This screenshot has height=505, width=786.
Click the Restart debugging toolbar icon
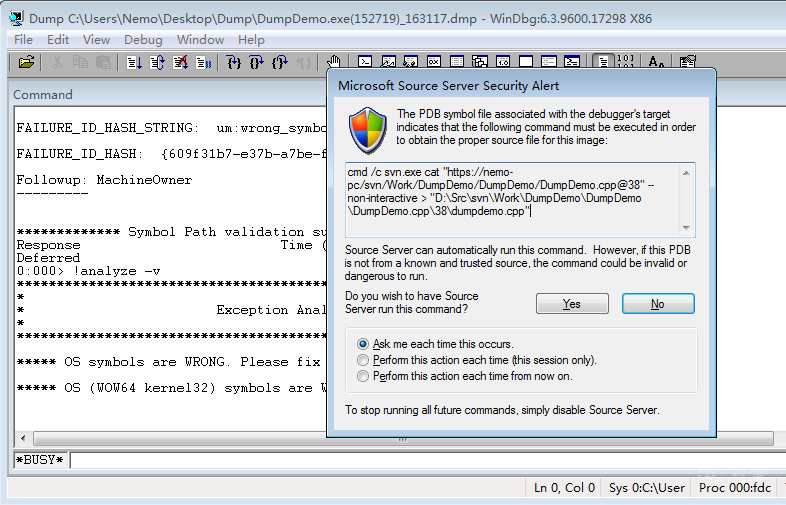tap(157, 62)
